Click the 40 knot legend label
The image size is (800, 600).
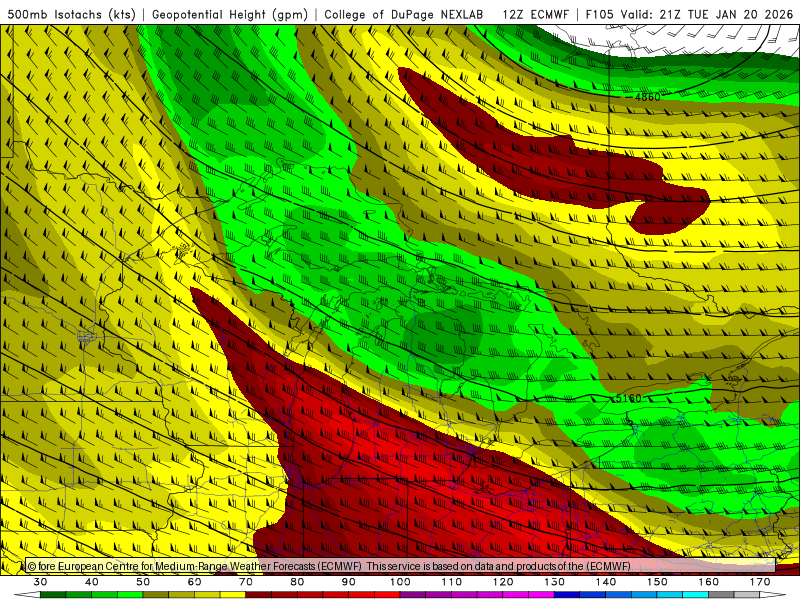(x=92, y=582)
